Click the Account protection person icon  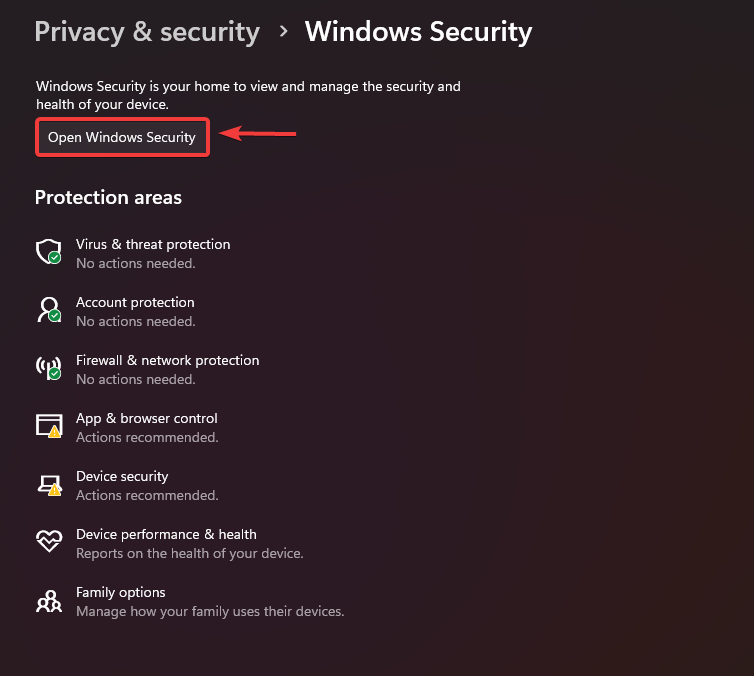coord(48,310)
